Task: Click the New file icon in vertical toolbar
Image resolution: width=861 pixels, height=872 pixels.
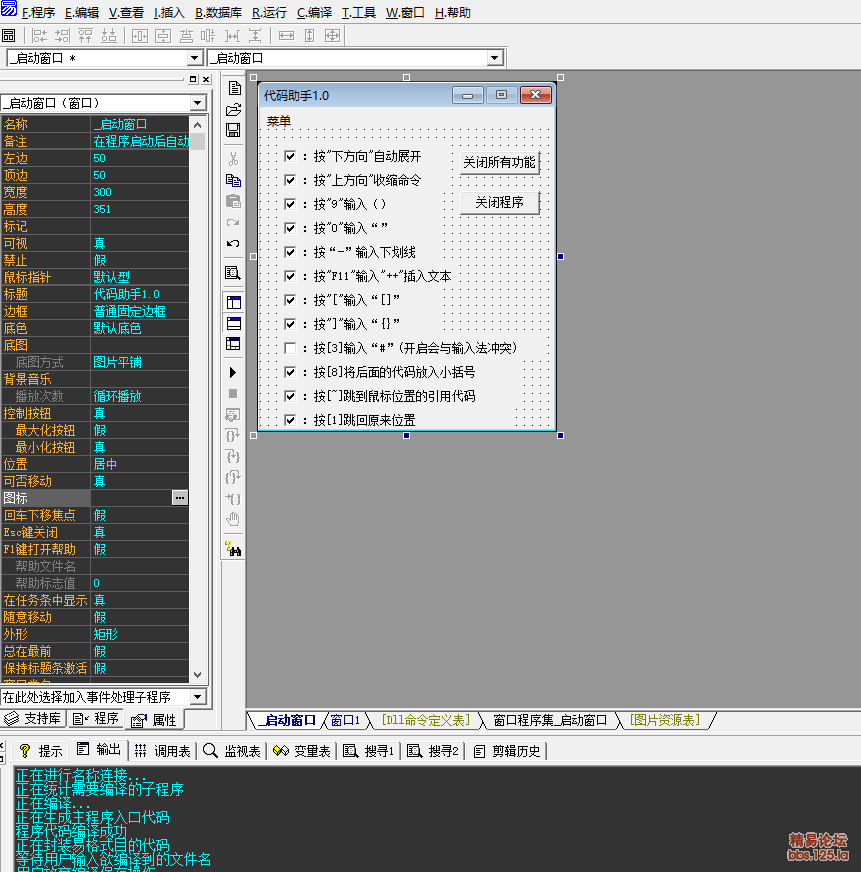Action: 234,88
